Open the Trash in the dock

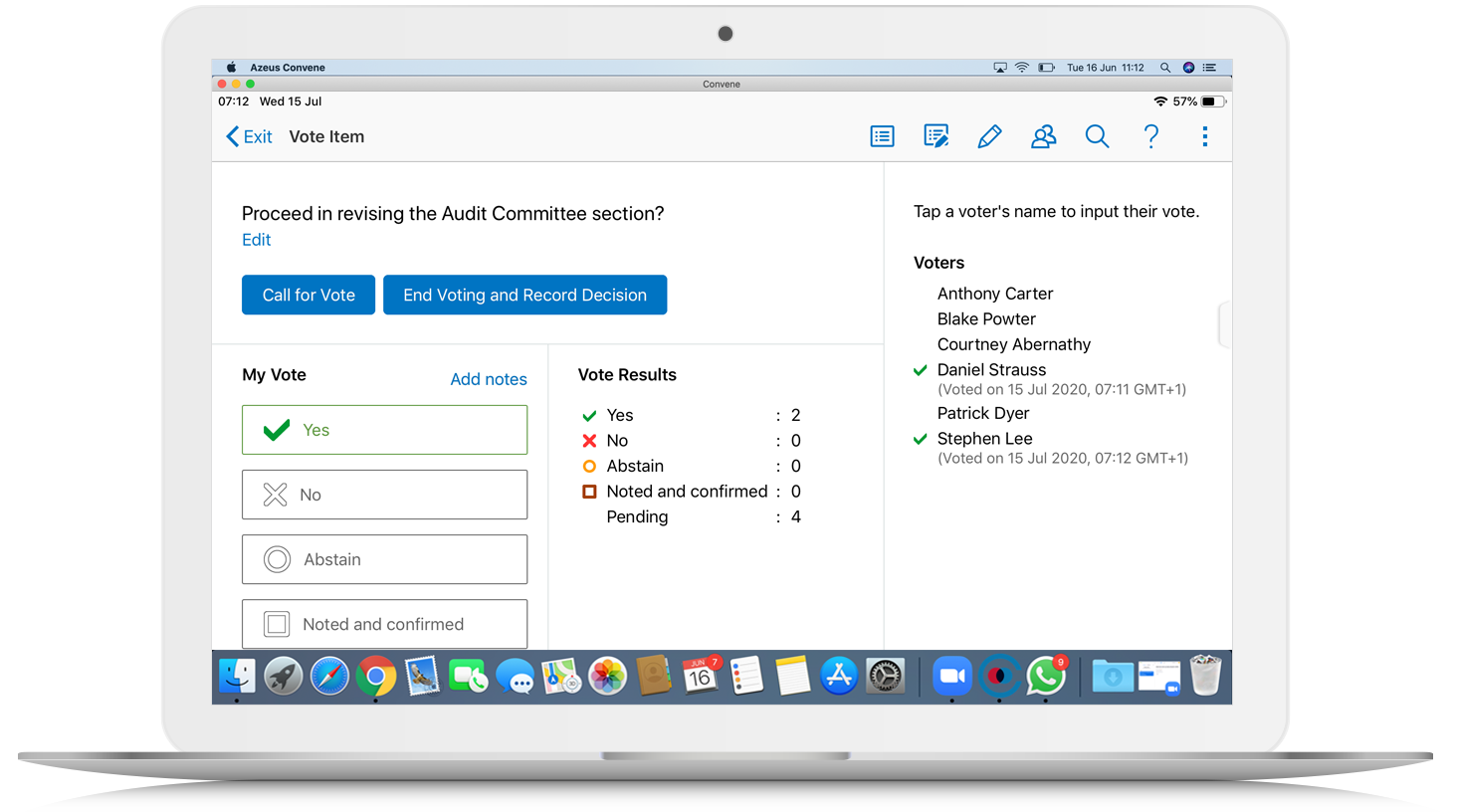(x=1205, y=676)
